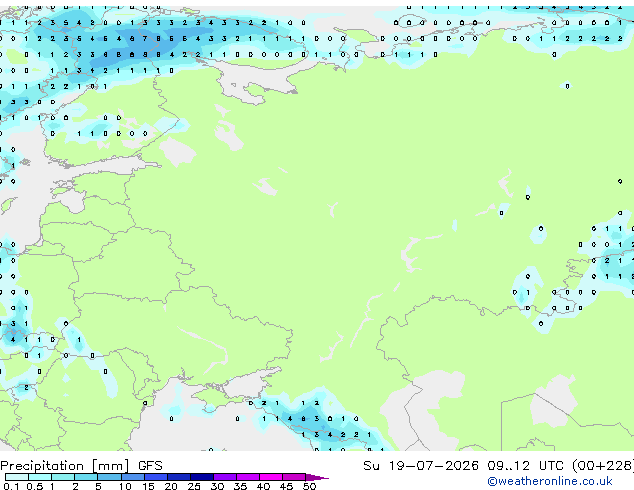Click the 'Precipitation [mm] GFS' title
Viewport: 634px width, 490px height.
(x=81, y=466)
